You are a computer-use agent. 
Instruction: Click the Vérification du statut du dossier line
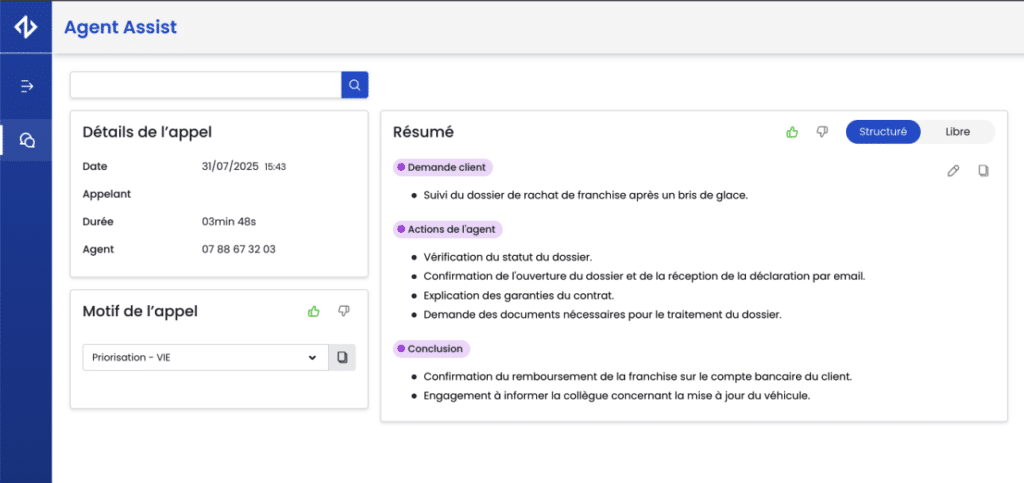pyautogui.click(x=507, y=257)
